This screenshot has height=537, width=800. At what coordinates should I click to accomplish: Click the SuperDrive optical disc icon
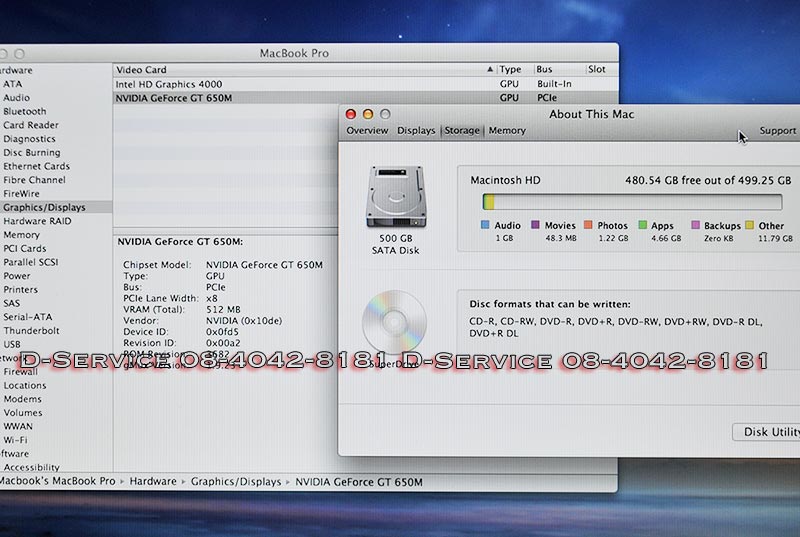pos(394,322)
